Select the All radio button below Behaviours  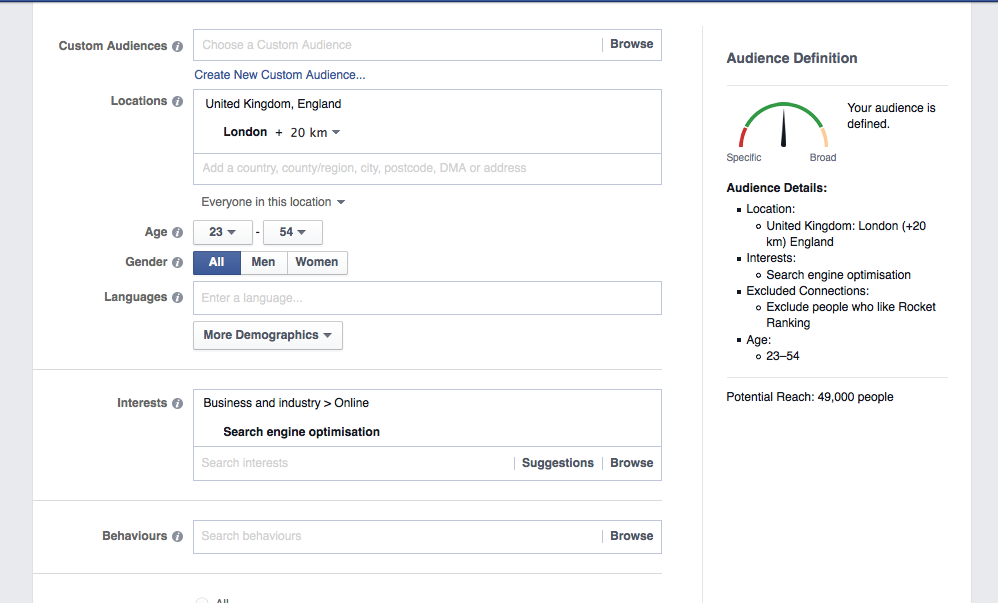202,599
